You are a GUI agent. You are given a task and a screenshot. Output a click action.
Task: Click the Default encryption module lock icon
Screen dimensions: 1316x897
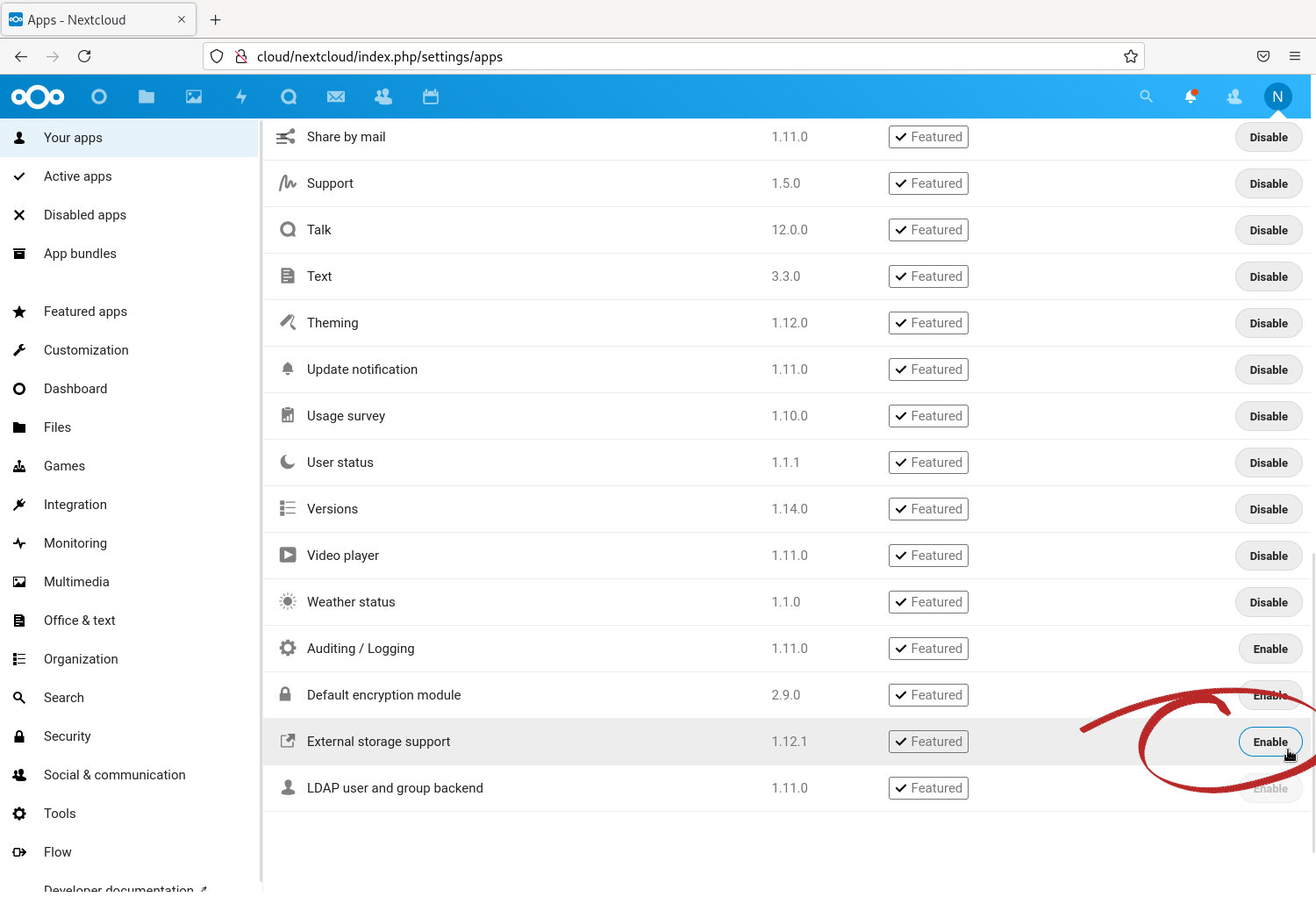285,694
